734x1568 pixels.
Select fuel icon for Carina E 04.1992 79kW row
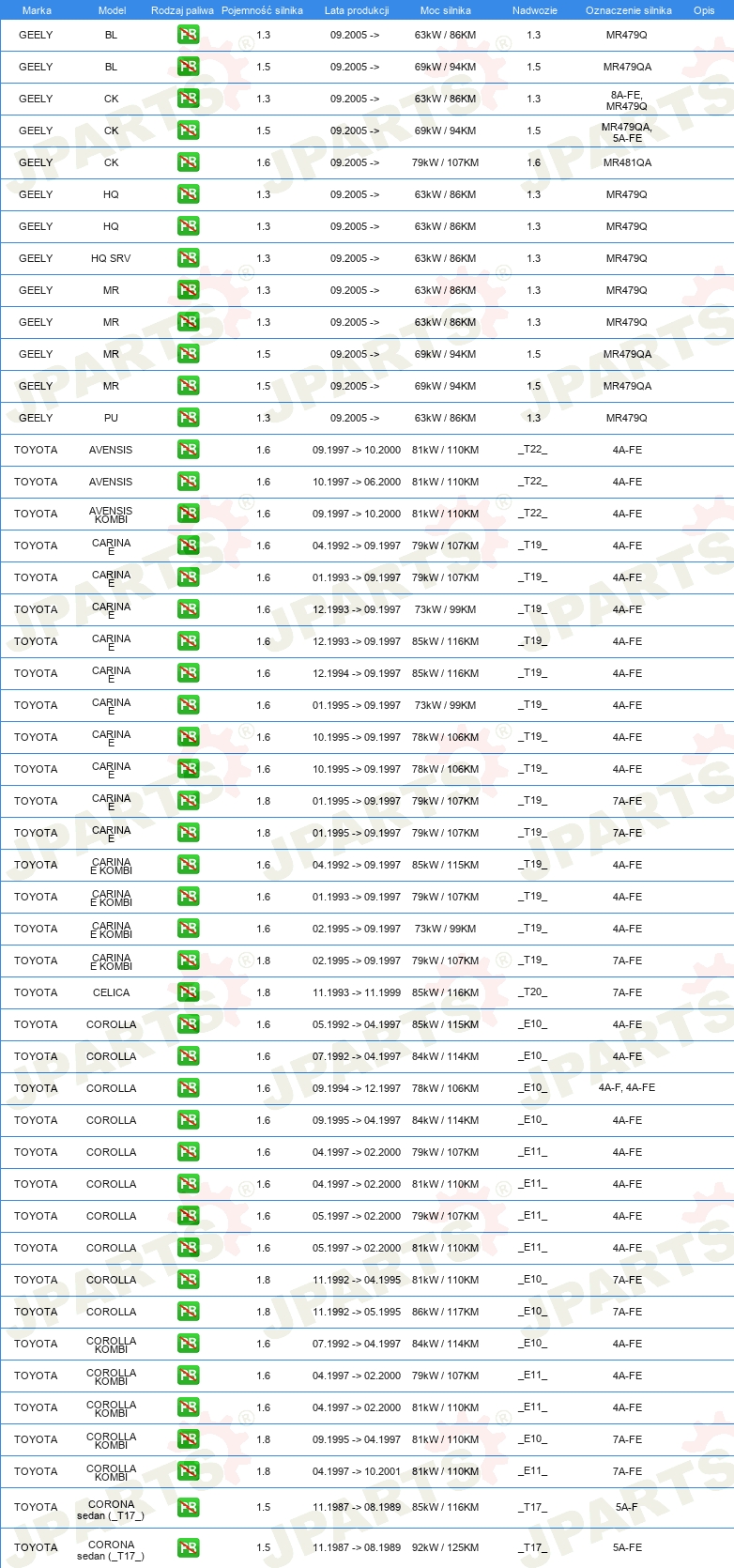click(188, 546)
